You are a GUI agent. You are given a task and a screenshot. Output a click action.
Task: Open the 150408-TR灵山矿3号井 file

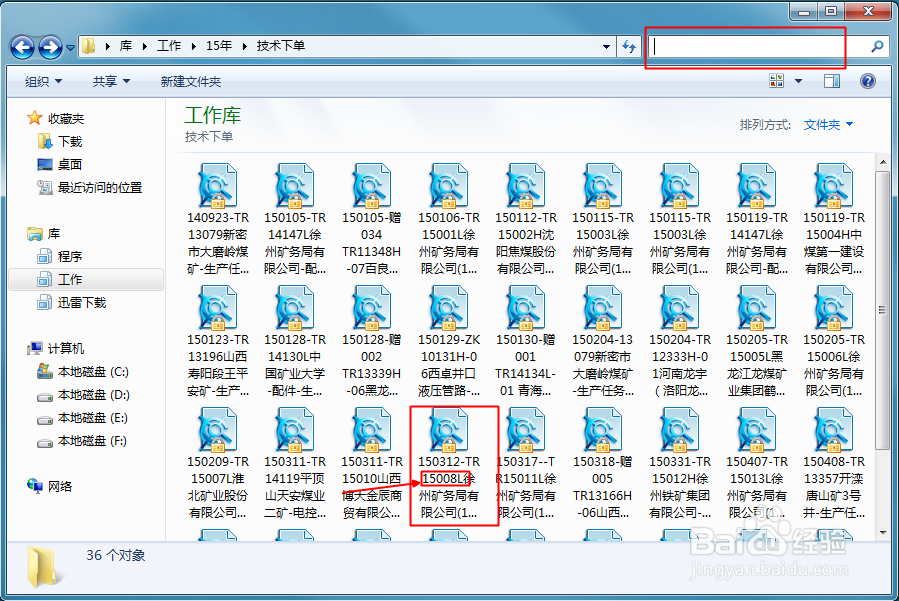coord(833,434)
